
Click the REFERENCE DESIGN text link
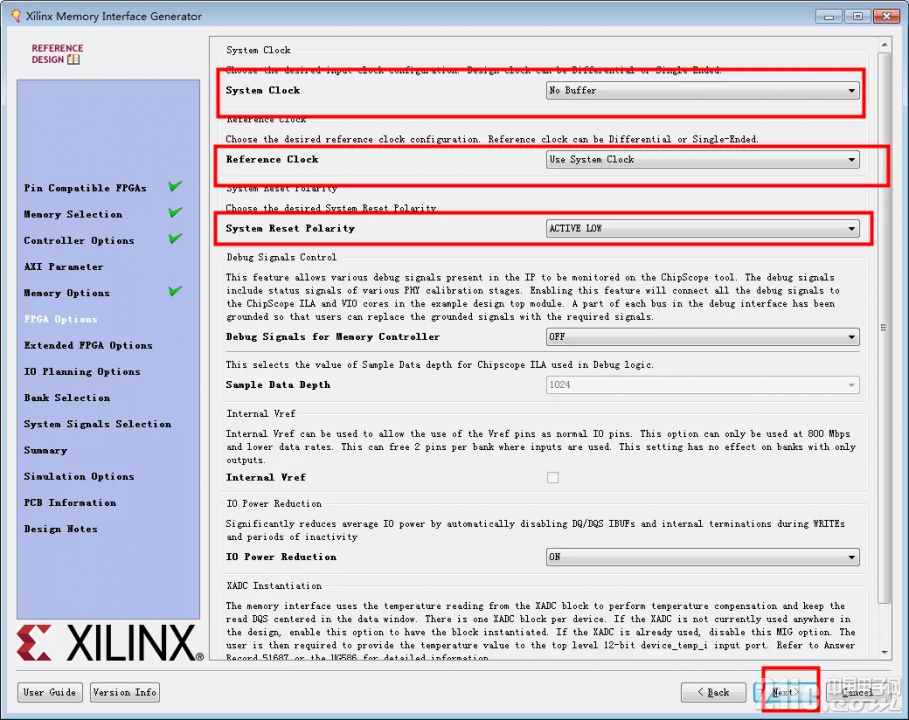57,53
